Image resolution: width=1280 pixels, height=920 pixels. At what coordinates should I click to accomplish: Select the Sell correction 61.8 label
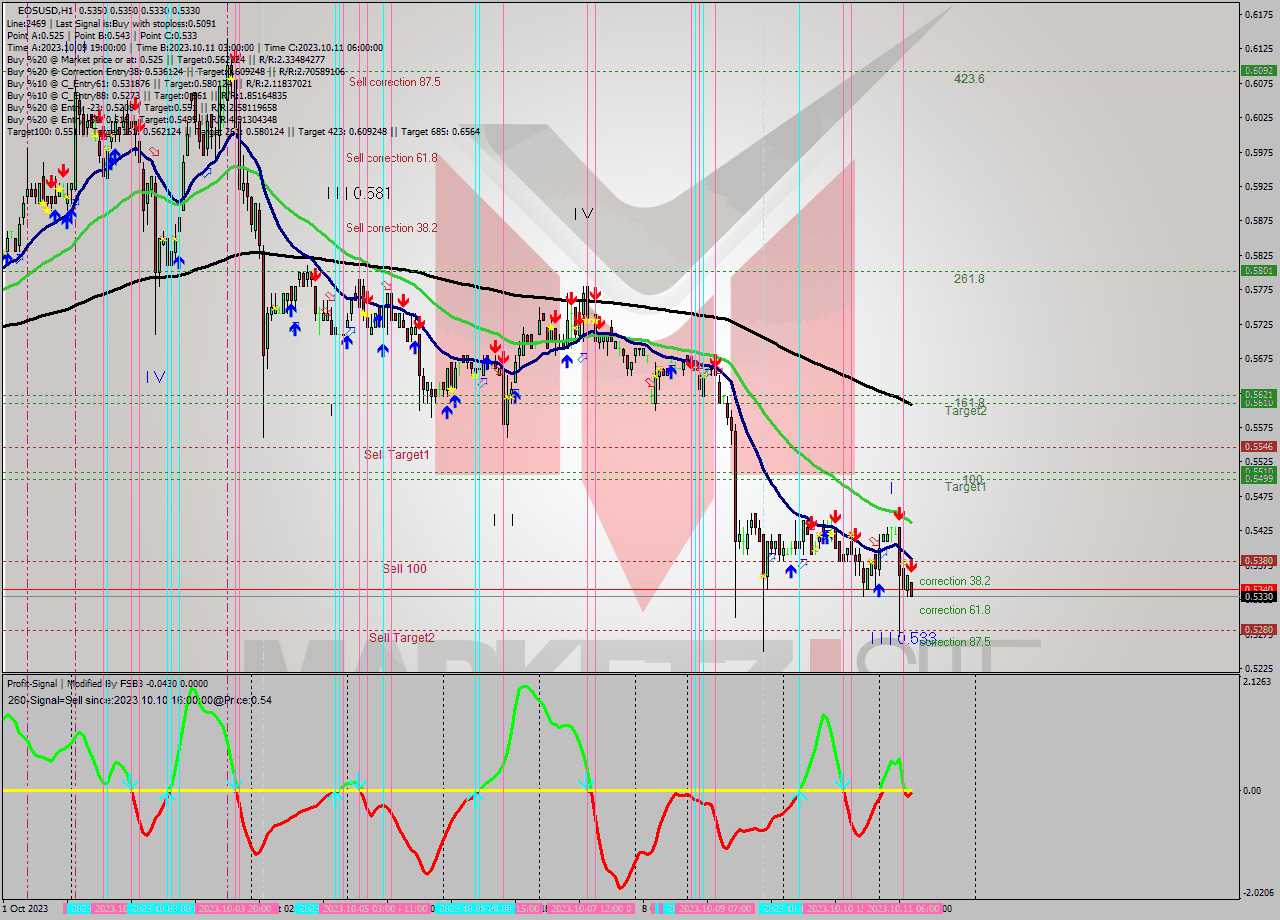[391, 158]
